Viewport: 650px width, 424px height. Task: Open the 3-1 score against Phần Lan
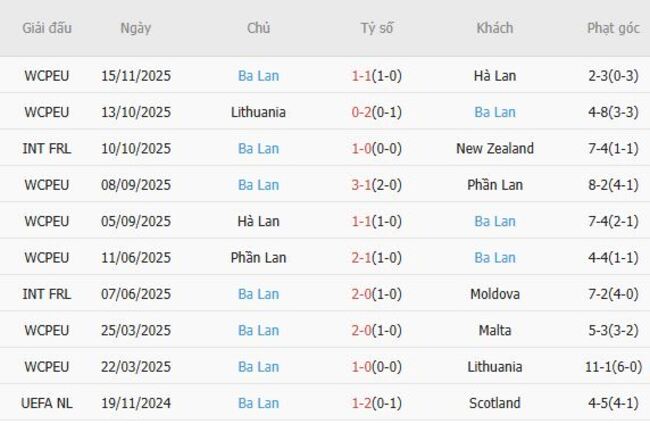[363, 185]
